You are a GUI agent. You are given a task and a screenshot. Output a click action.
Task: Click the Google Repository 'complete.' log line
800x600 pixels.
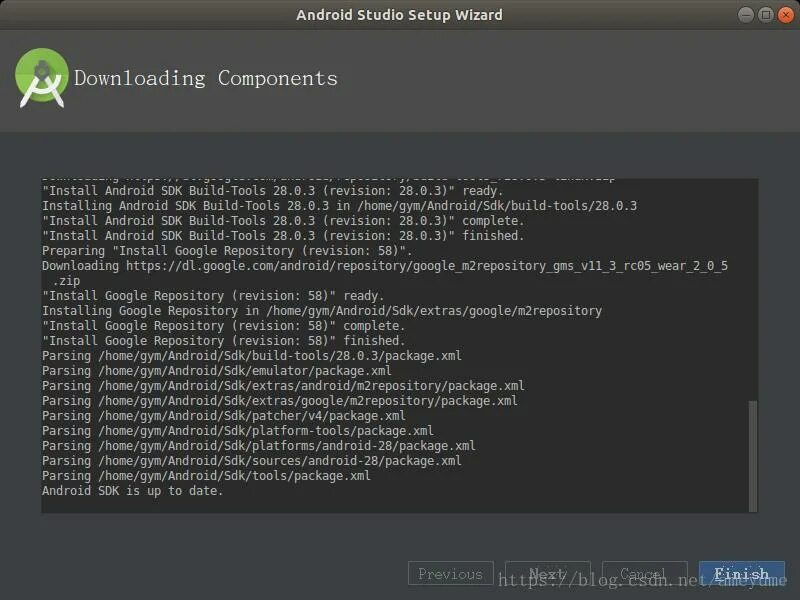click(223, 326)
